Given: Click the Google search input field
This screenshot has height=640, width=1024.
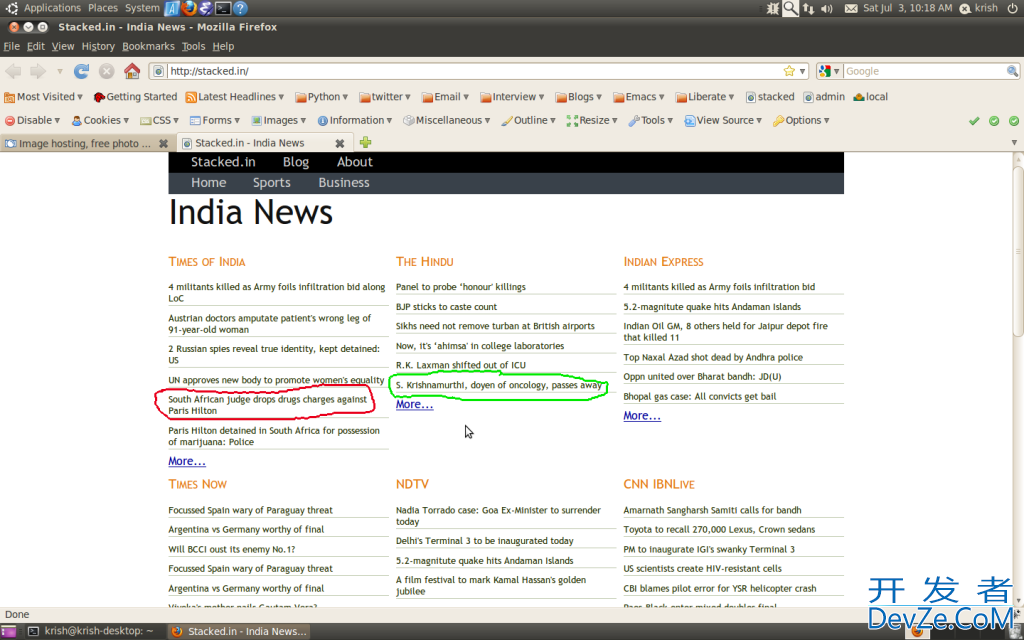Looking at the screenshot, I should pos(924,71).
